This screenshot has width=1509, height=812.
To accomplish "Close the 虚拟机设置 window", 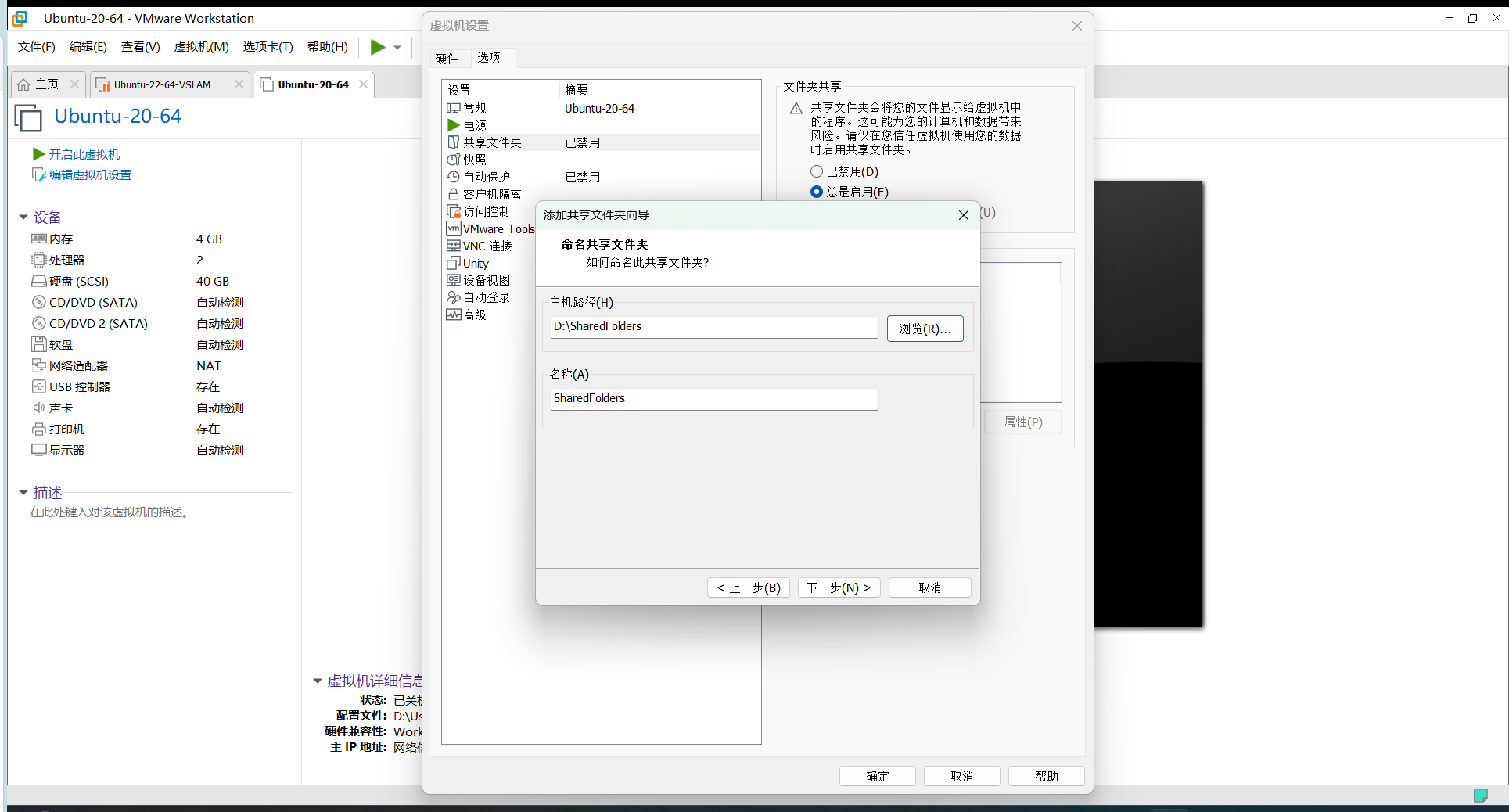I will [1077, 26].
